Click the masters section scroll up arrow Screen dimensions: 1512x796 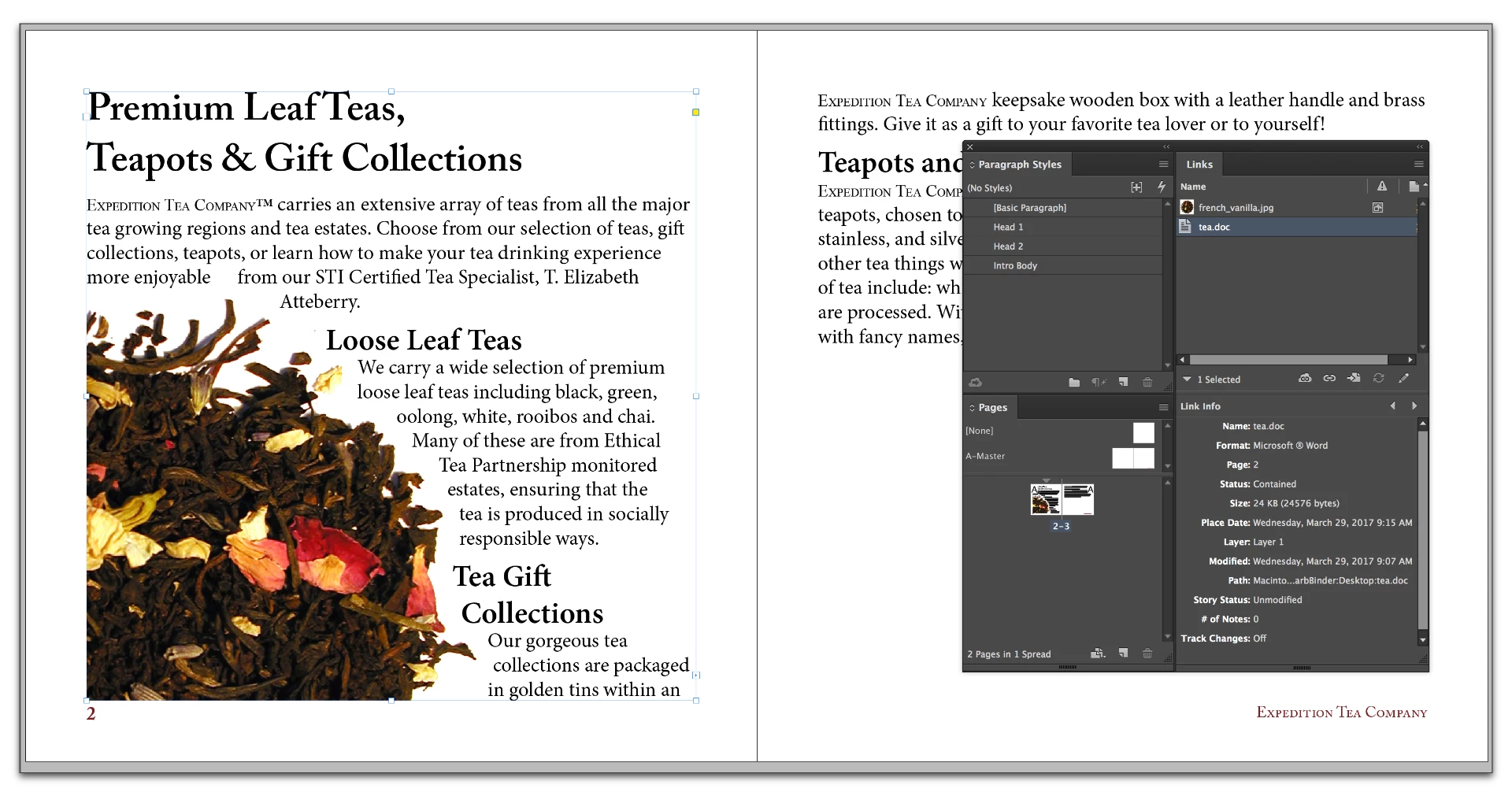1167,425
